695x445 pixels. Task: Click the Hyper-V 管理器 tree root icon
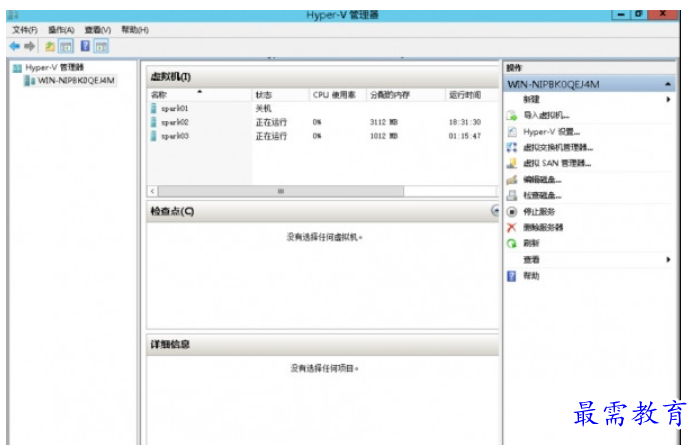pyautogui.click(x=17, y=68)
